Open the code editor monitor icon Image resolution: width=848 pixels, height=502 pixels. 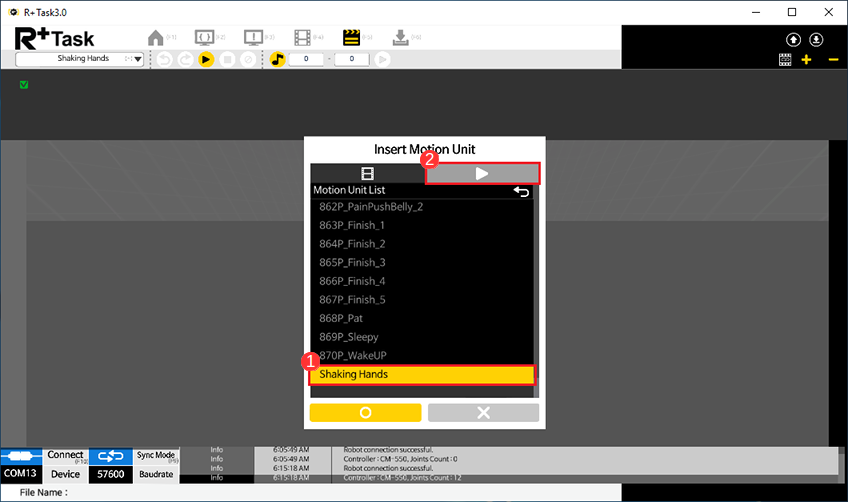205,38
